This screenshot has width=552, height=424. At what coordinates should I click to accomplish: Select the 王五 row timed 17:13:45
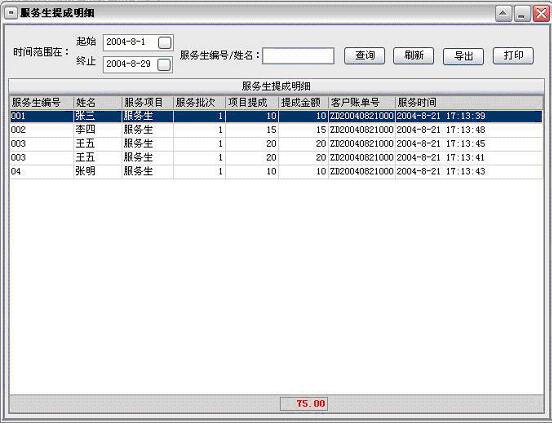[x=276, y=144]
